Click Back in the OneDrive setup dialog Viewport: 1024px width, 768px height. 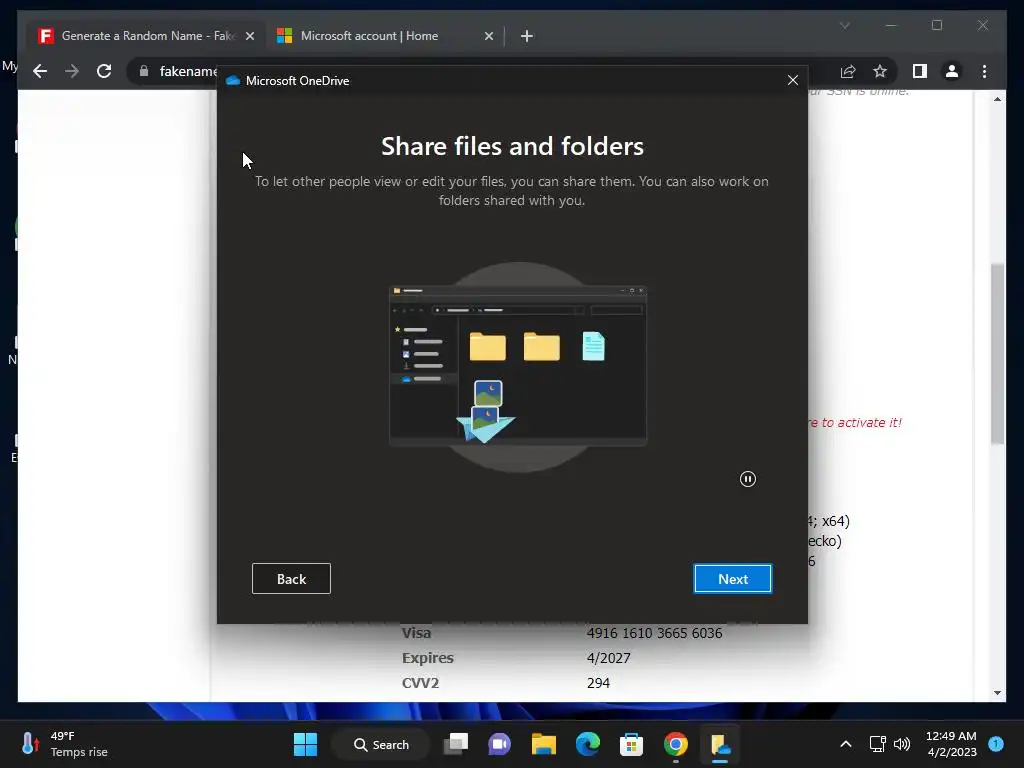pyautogui.click(x=291, y=579)
